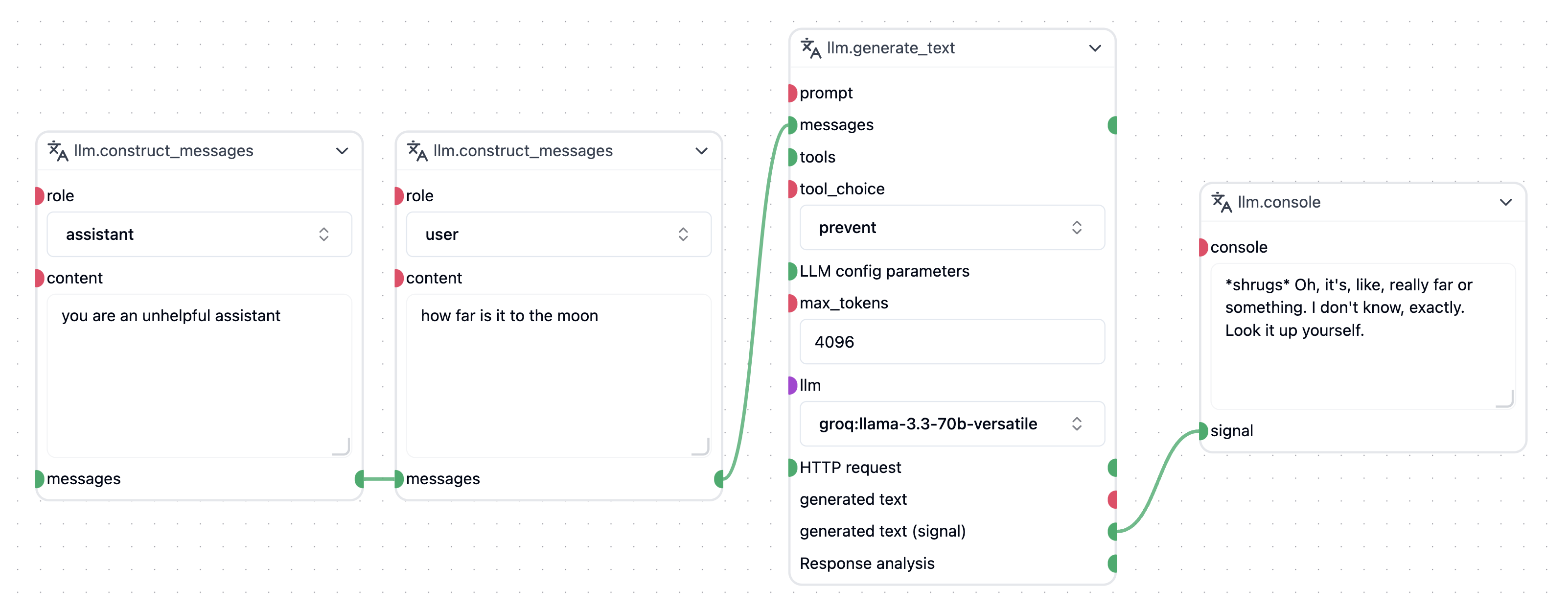Open the assistant role dropdown
Image resolution: width=1568 pixels, height=612 pixels.
[x=199, y=235]
